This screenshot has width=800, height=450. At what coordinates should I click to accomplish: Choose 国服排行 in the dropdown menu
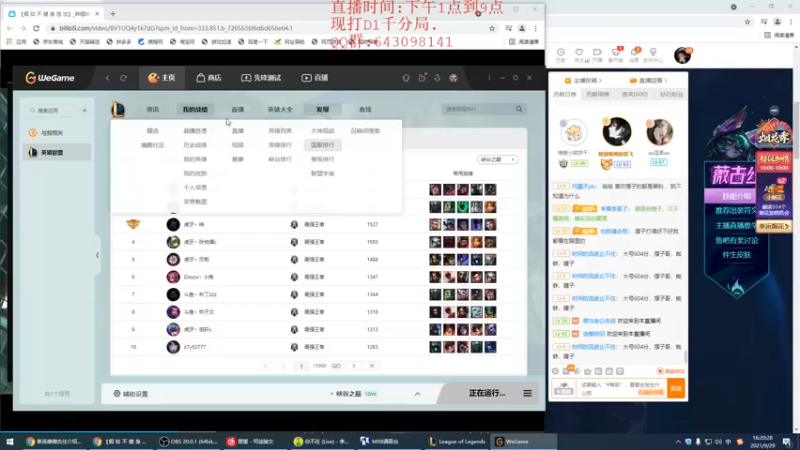(x=322, y=145)
